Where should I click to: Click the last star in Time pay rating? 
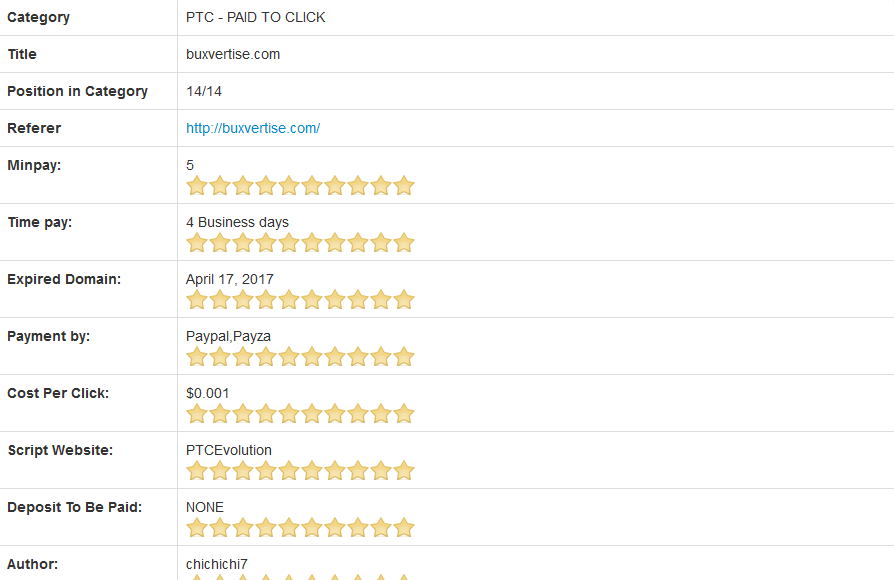pos(404,243)
